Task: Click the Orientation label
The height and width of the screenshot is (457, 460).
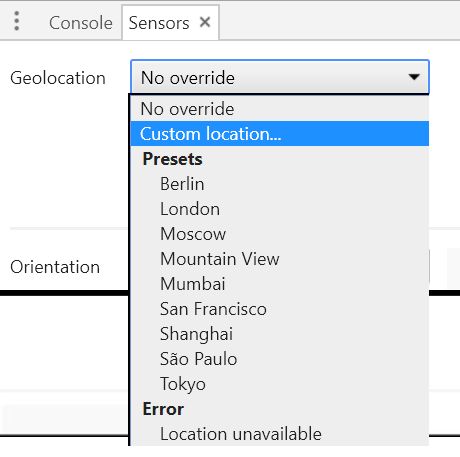Action: click(x=55, y=267)
